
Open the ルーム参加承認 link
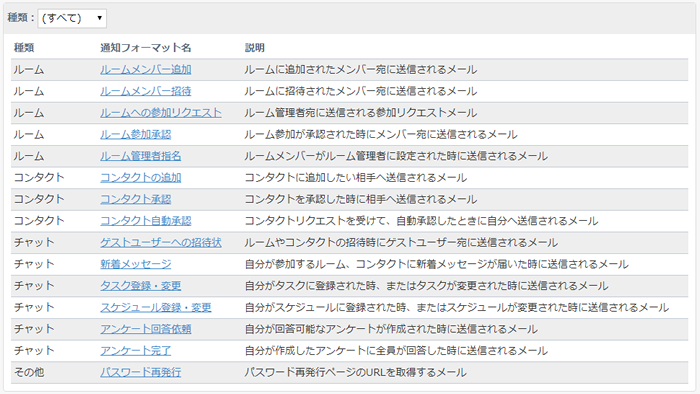pyautogui.click(x=136, y=134)
